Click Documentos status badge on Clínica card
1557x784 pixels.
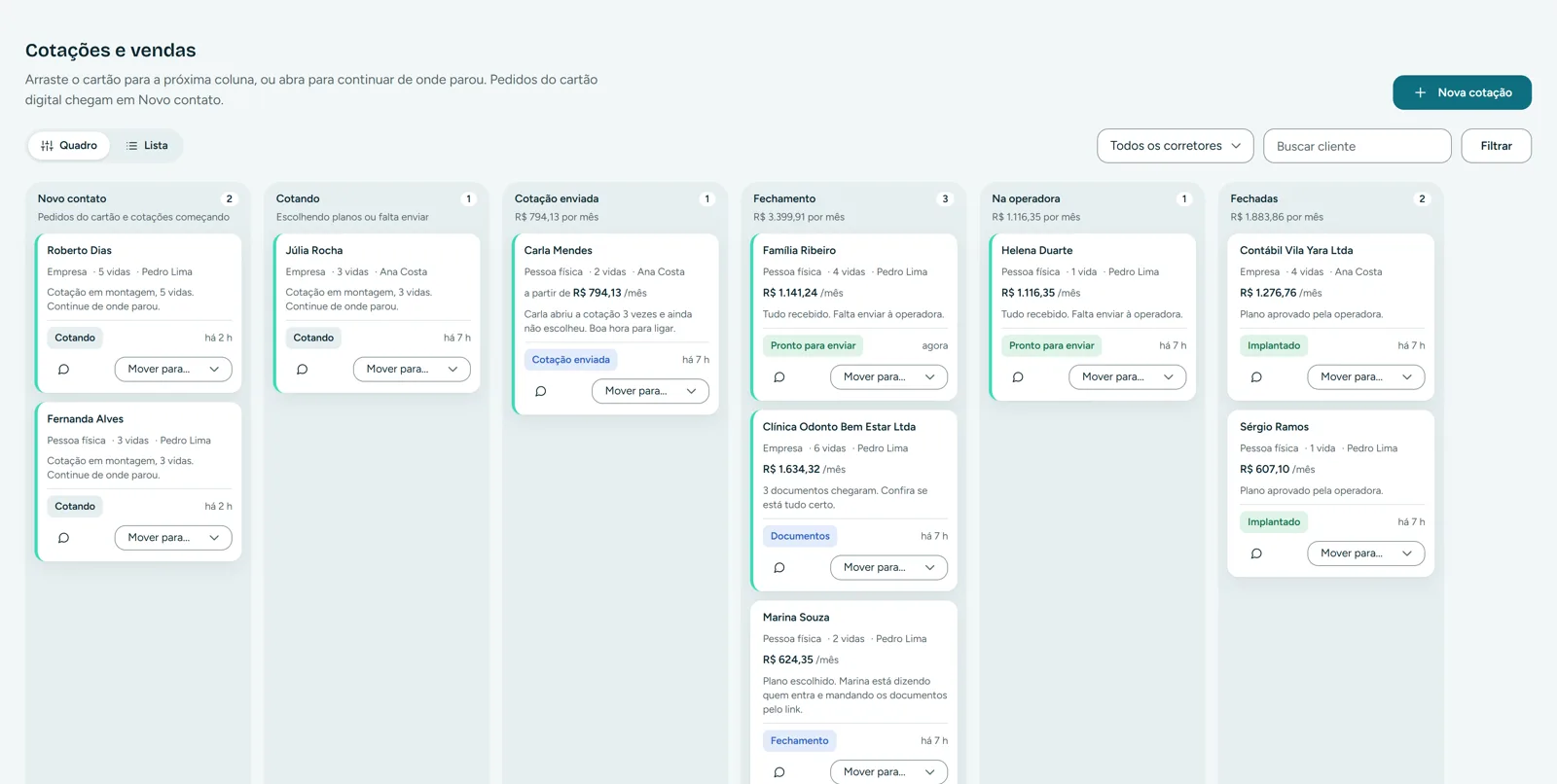click(800, 536)
